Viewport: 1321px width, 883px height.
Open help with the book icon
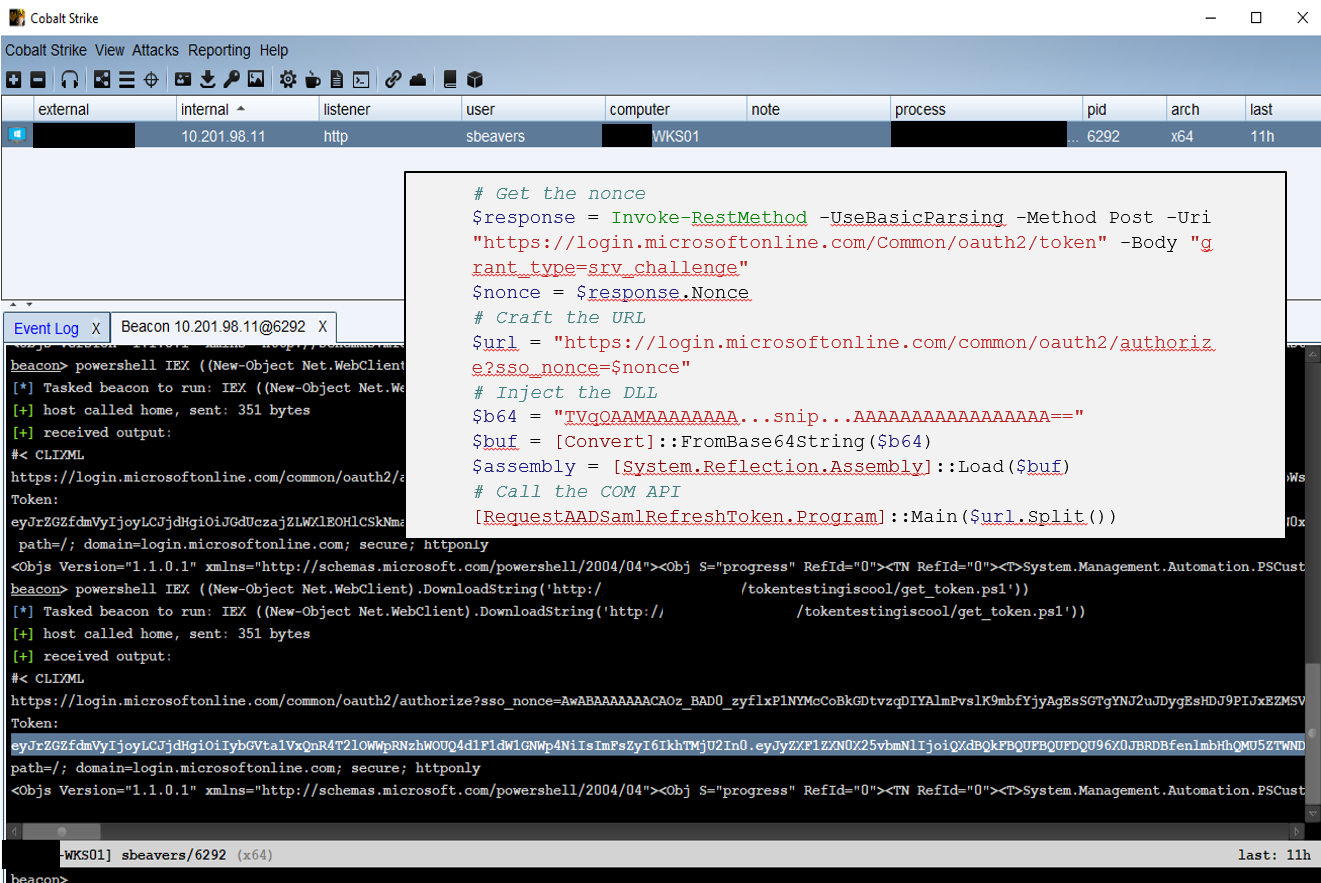(x=450, y=79)
